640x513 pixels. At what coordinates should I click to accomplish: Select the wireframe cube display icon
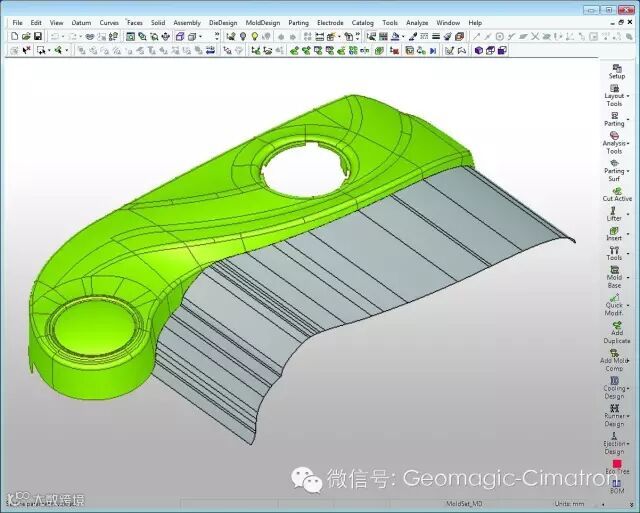point(192,37)
